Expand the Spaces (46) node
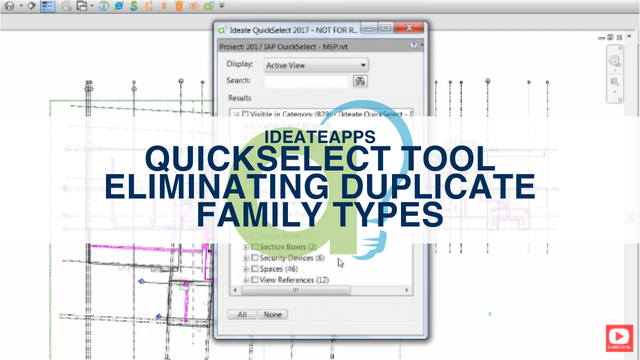 click(x=246, y=269)
